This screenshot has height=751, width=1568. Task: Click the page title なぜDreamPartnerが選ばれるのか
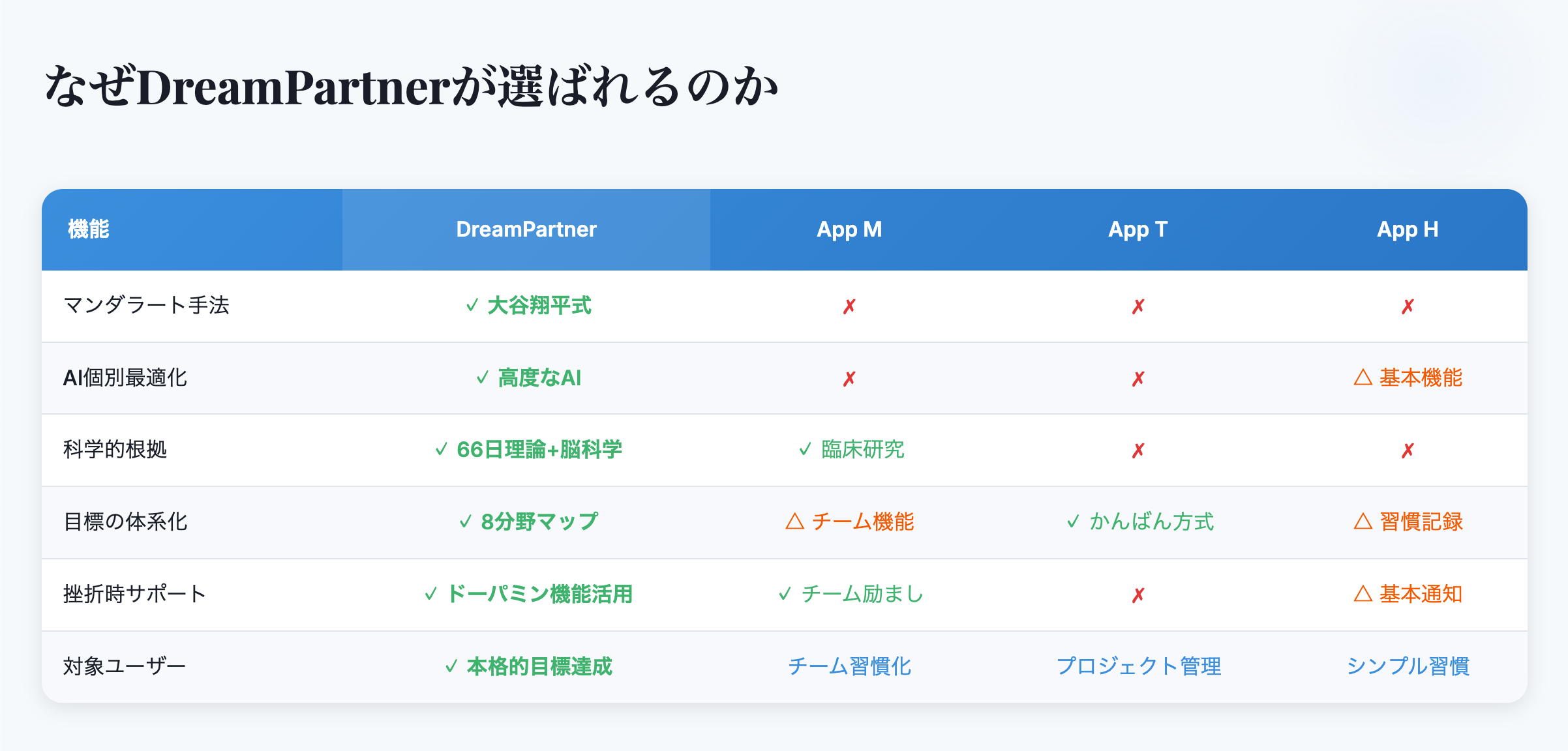[411, 87]
